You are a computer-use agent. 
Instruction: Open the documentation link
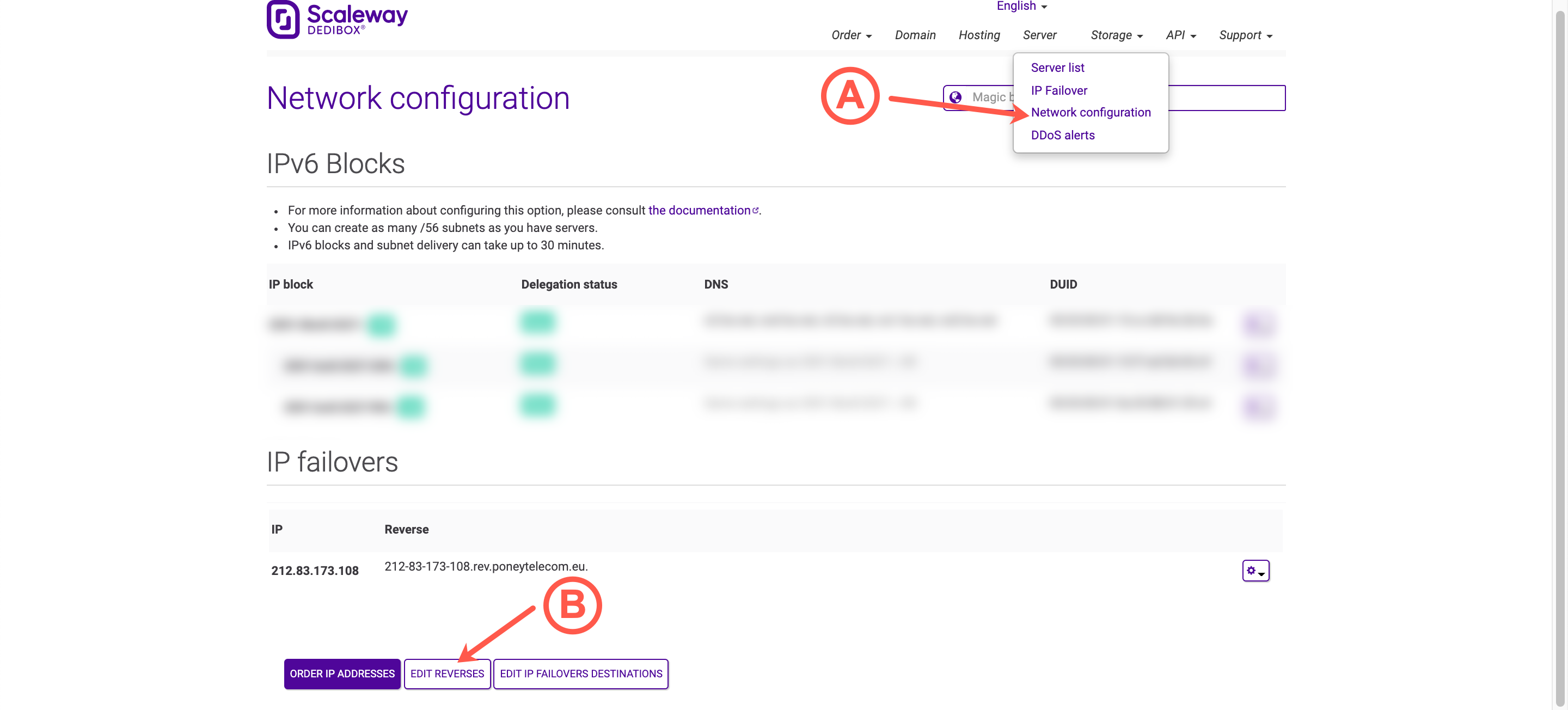click(698, 210)
